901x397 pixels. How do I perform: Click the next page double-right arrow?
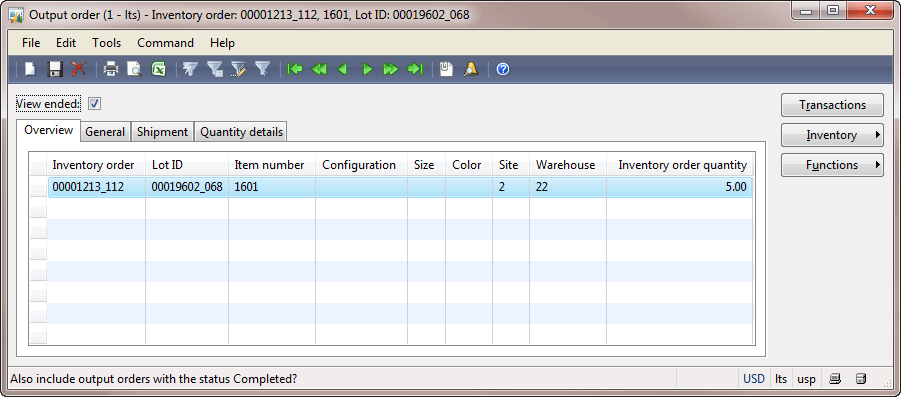(391, 70)
